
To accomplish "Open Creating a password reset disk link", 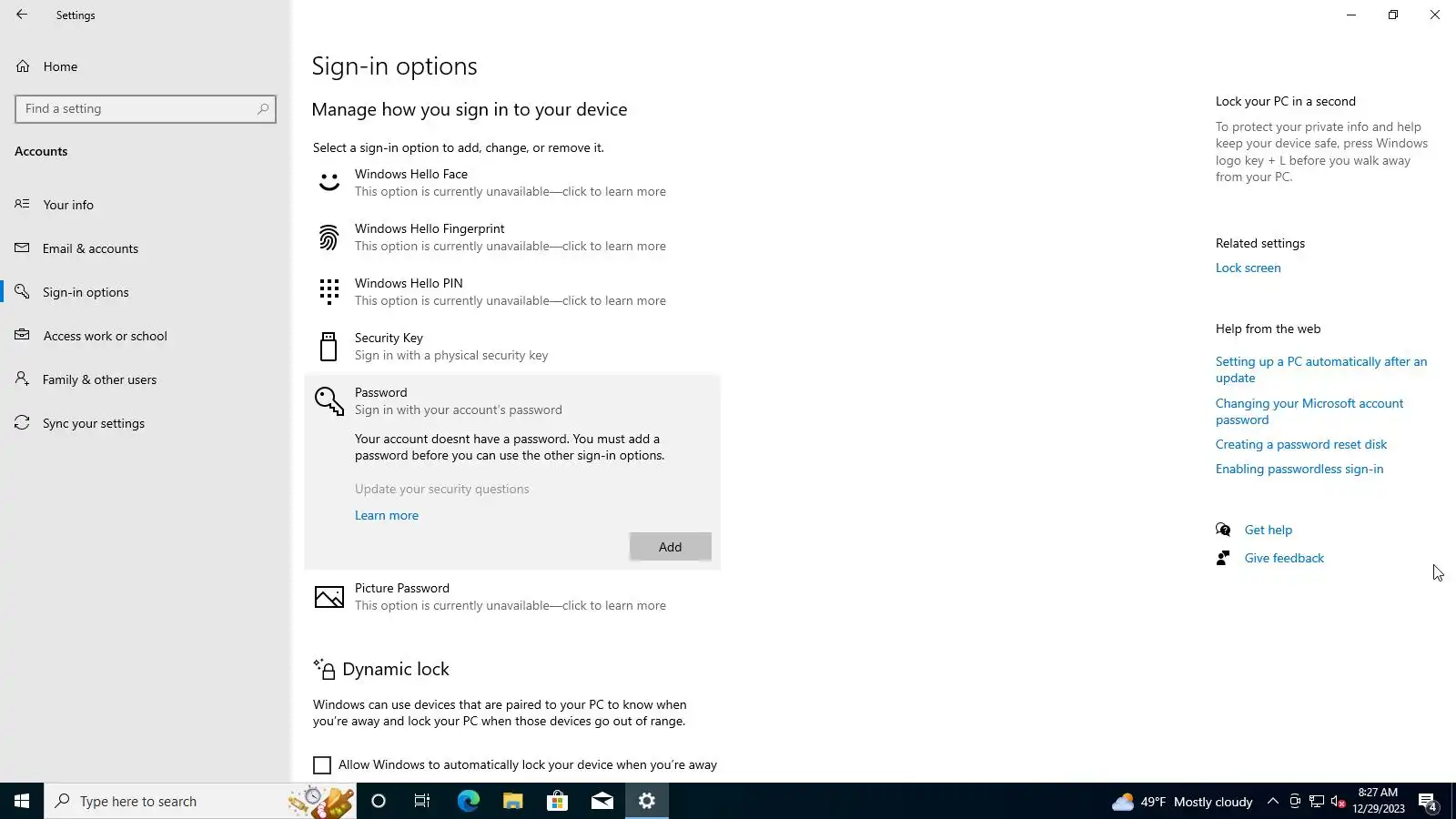I will (1301, 444).
